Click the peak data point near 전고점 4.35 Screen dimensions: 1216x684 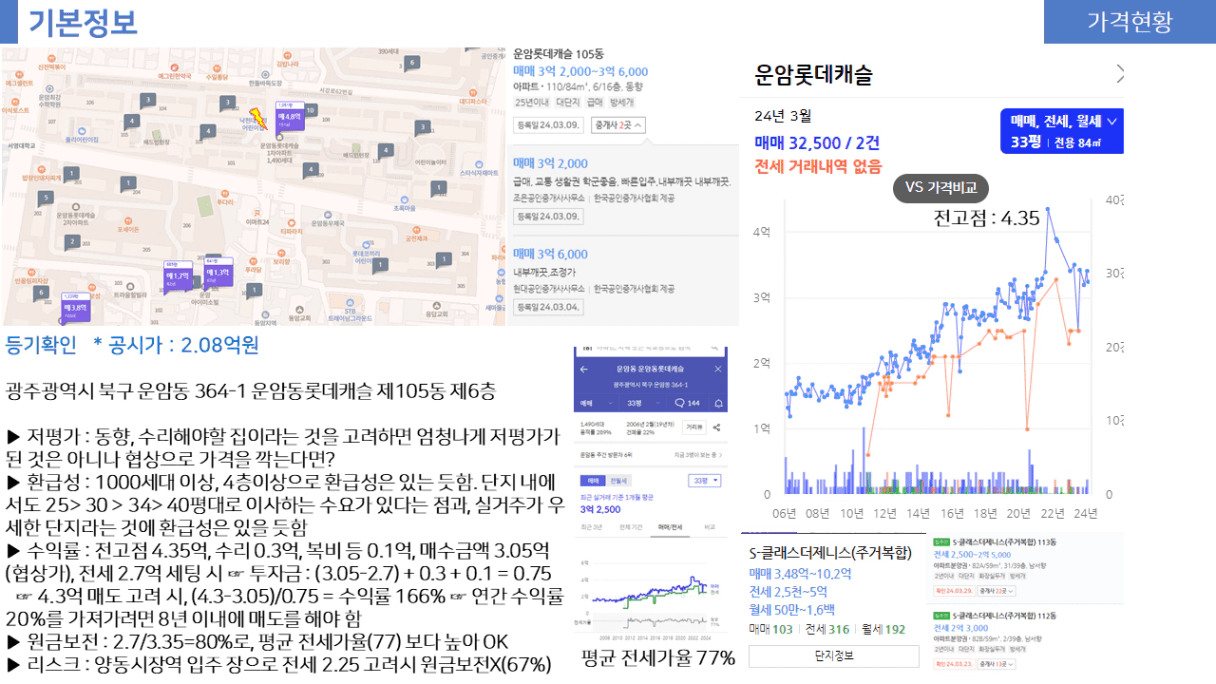coord(1048,209)
